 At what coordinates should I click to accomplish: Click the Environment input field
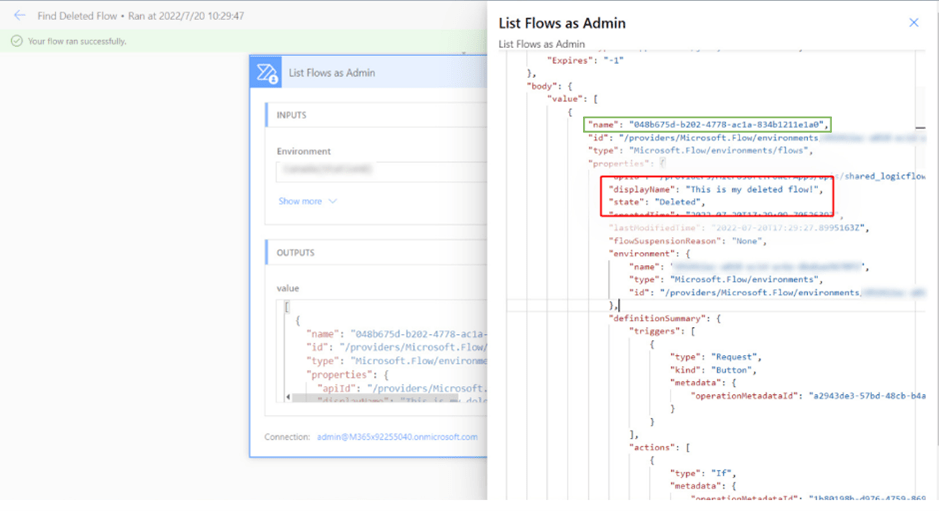tap(380, 171)
